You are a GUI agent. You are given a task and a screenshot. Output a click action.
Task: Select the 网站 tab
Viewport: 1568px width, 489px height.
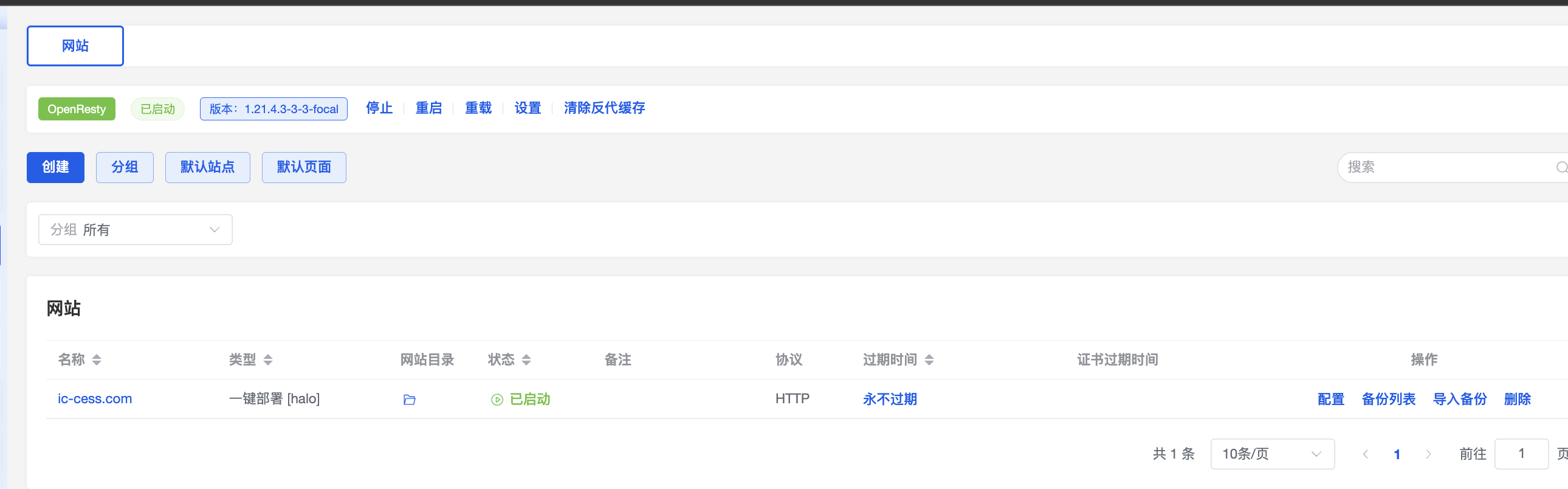pos(75,46)
